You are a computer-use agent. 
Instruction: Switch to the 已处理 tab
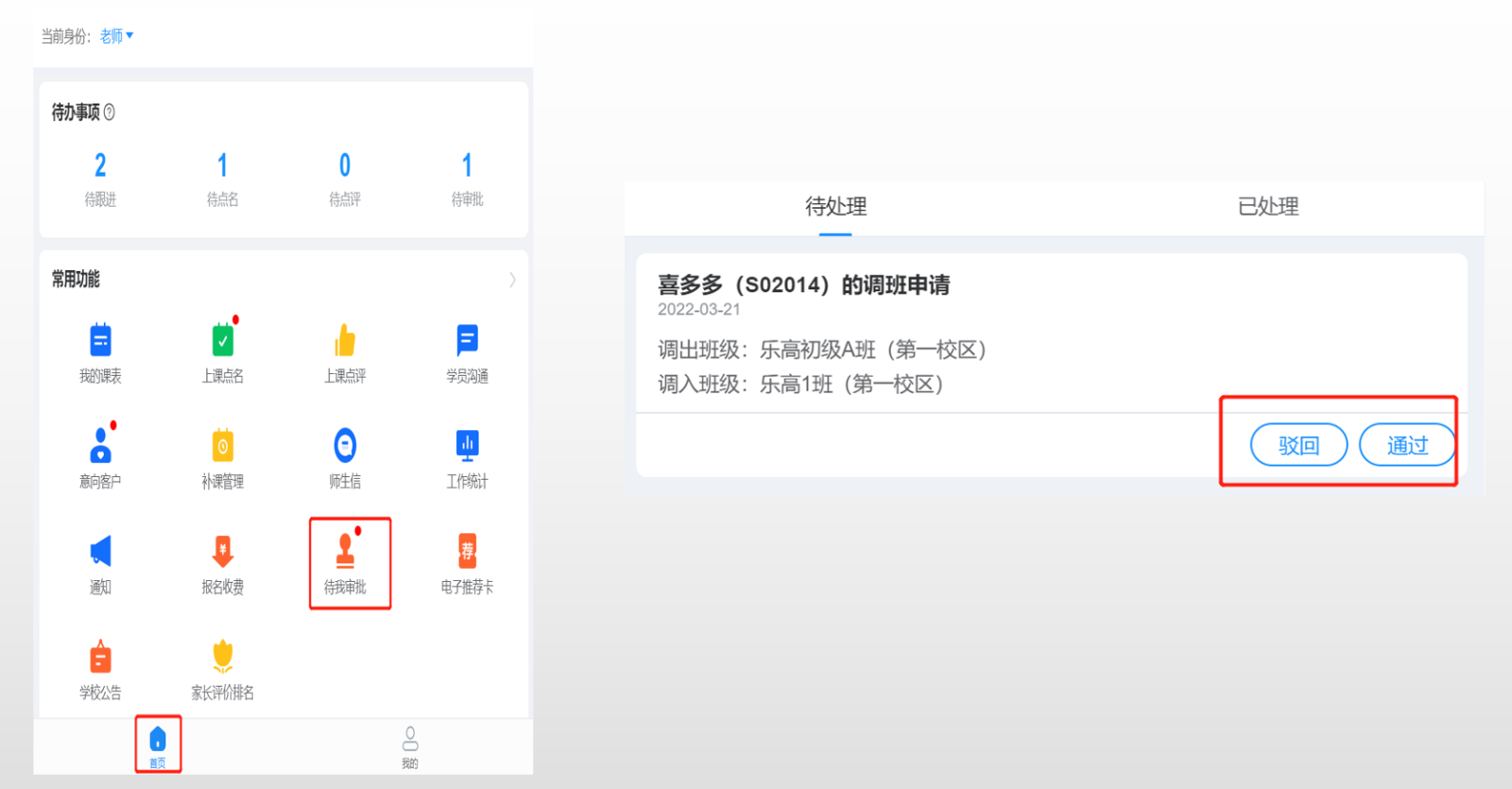tap(1268, 206)
